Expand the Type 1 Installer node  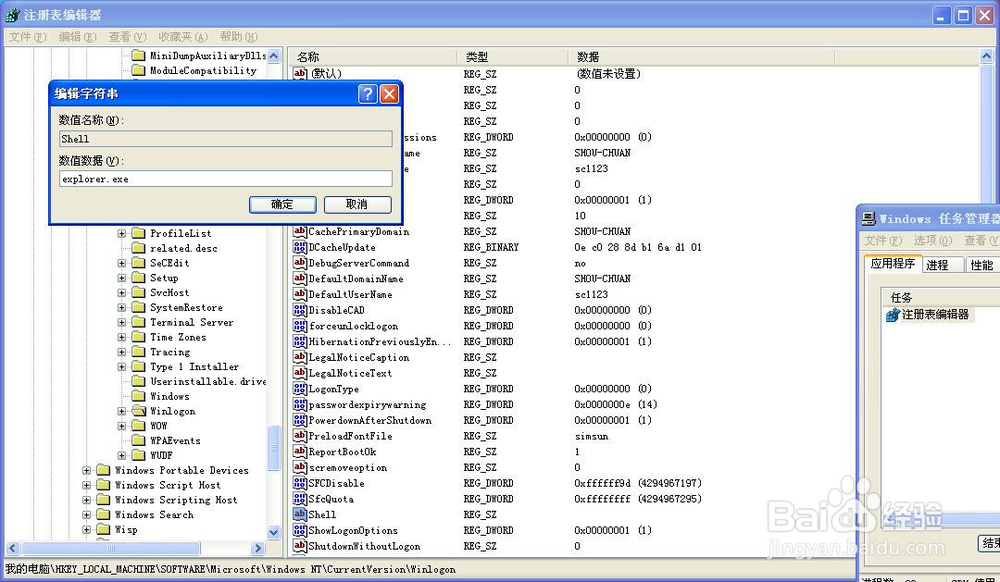pyautogui.click(x=122, y=367)
